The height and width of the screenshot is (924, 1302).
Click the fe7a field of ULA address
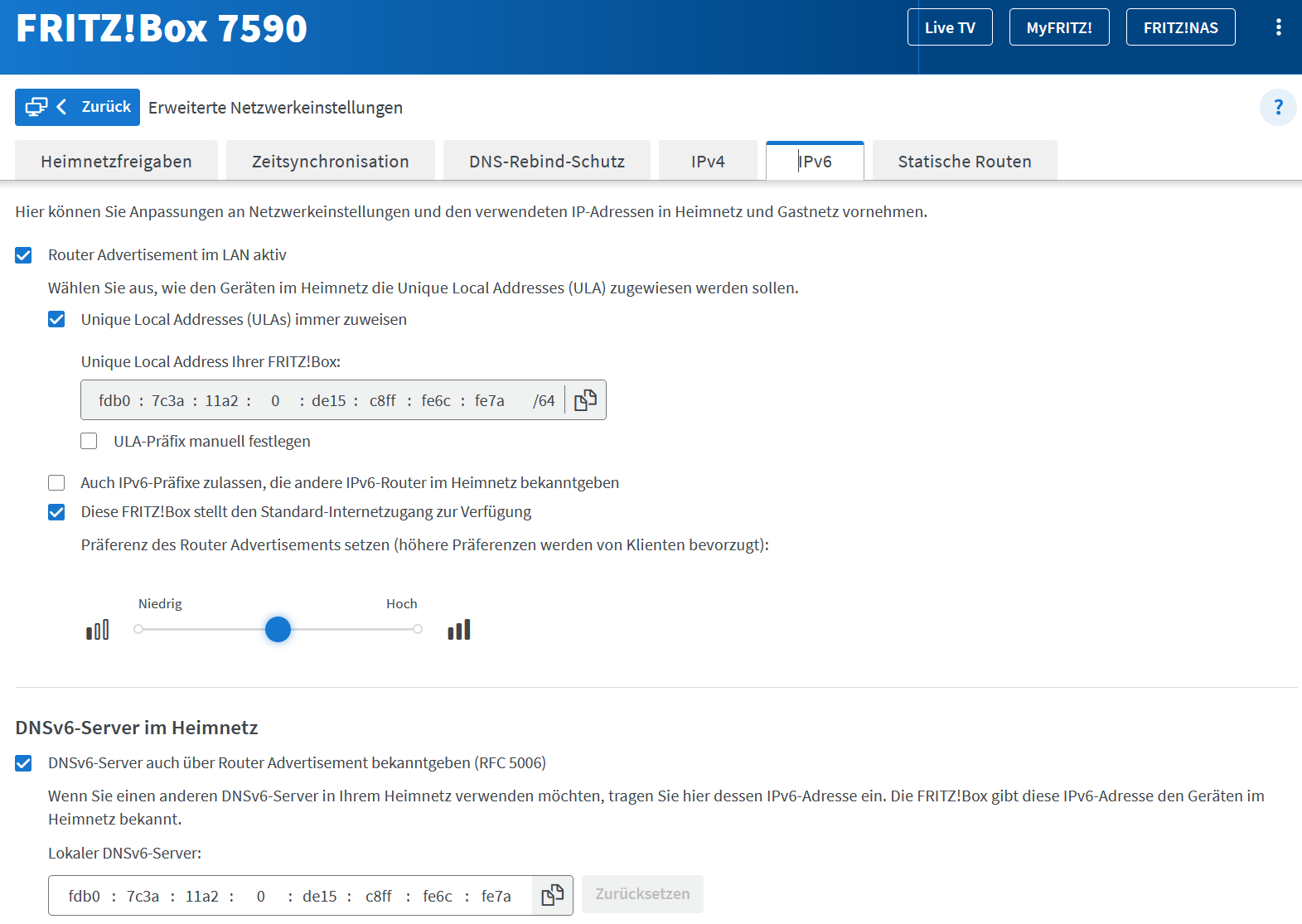pos(489,400)
